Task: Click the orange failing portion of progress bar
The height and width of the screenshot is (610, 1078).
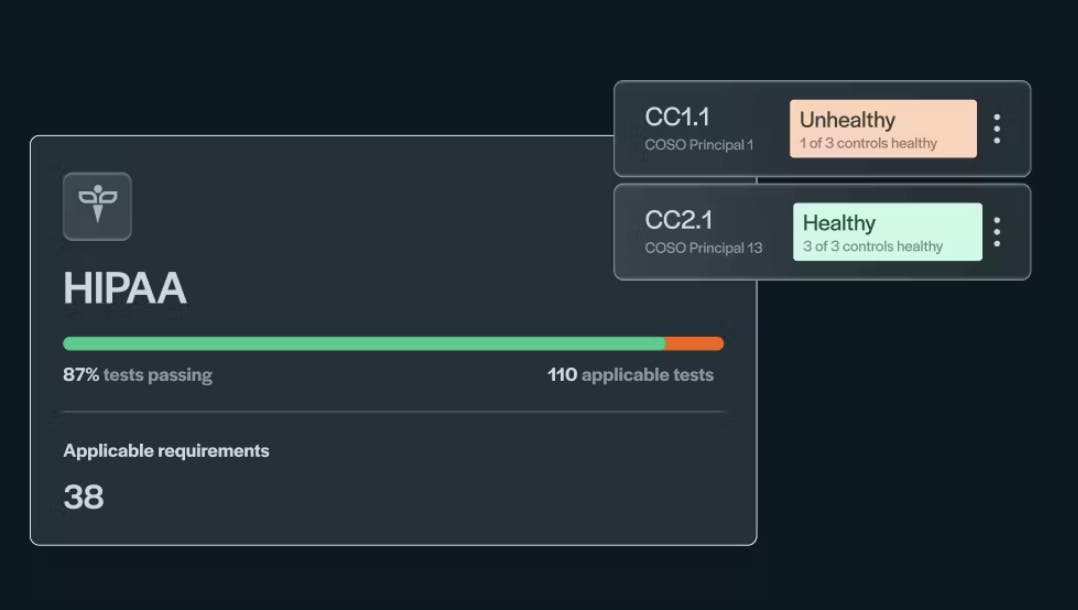Action: (x=694, y=344)
